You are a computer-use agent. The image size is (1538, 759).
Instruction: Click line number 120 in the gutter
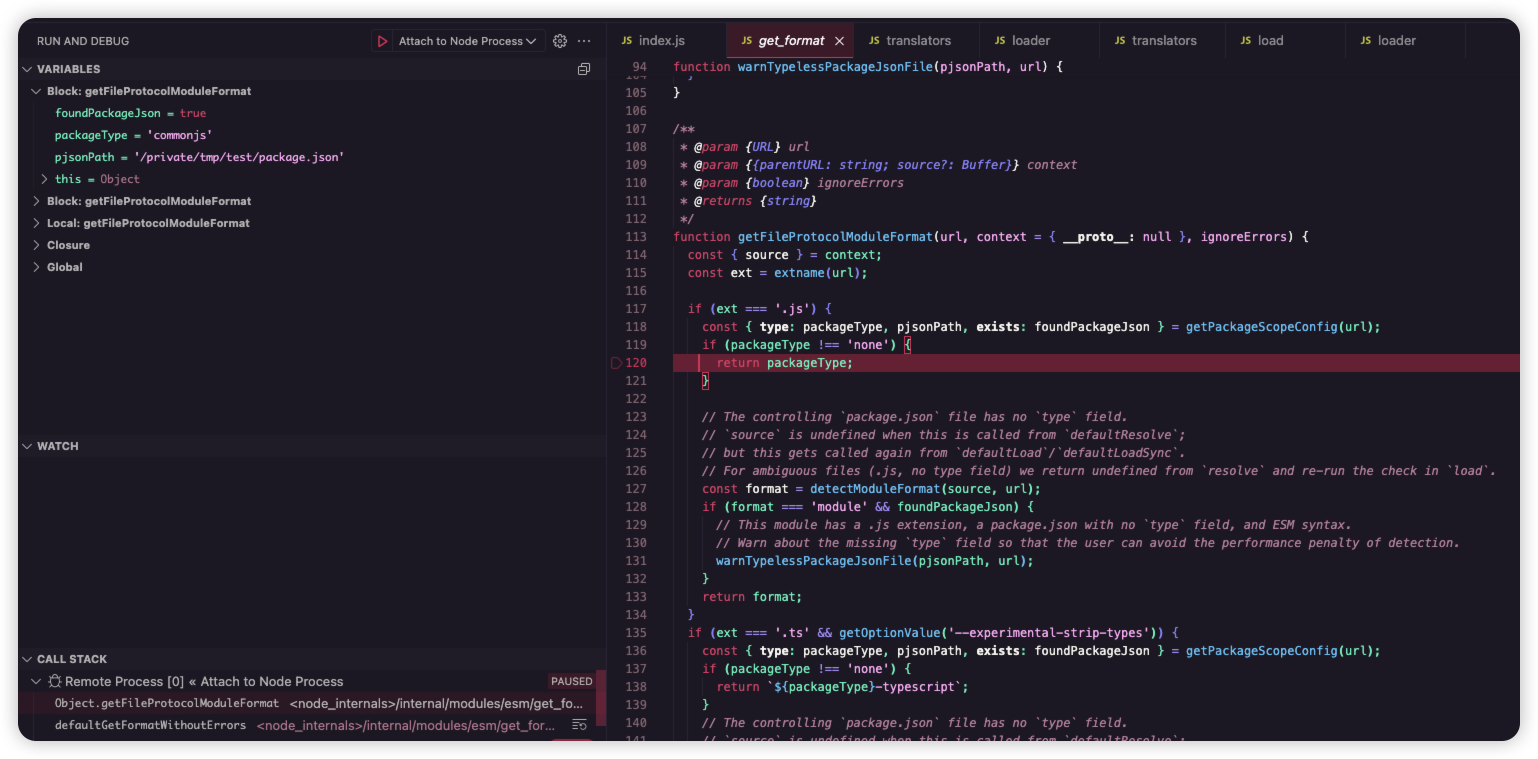636,363
